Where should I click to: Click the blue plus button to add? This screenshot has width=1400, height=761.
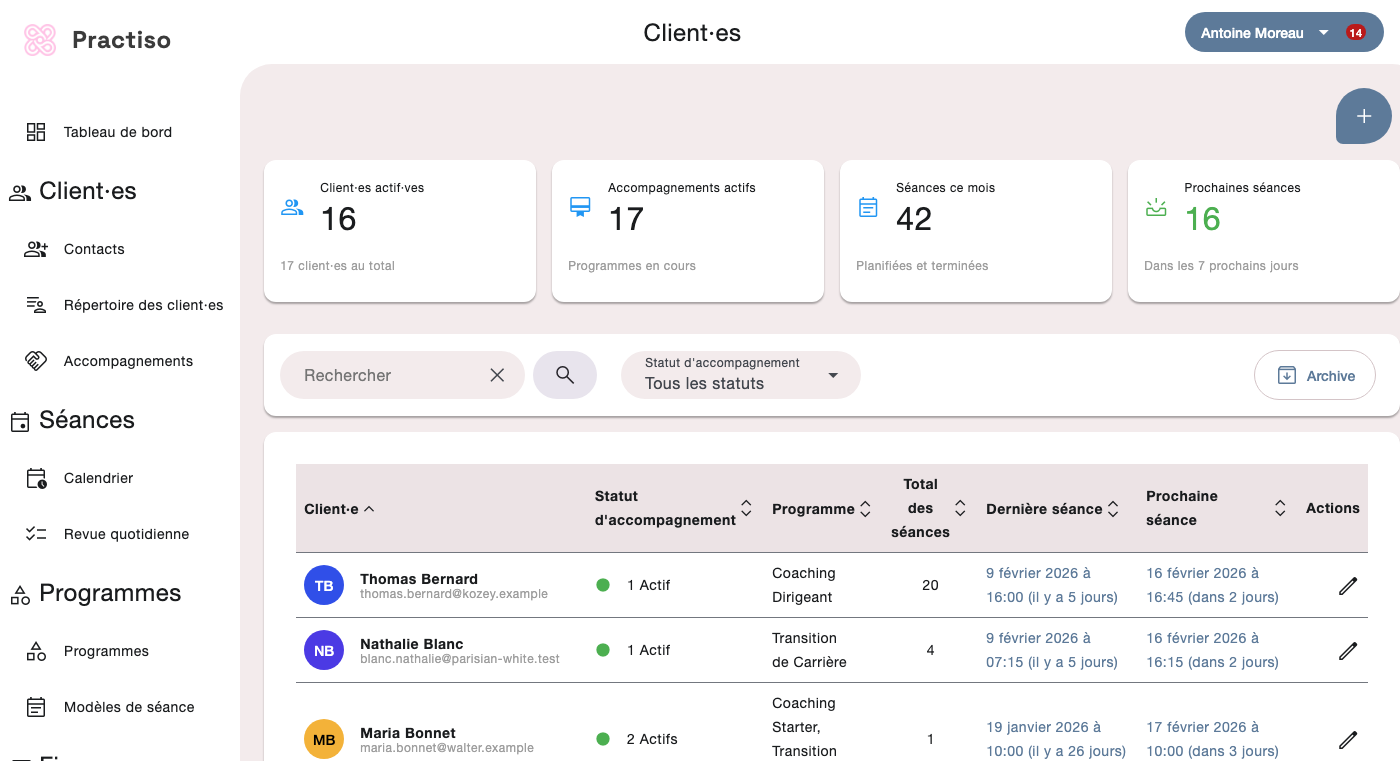(1363, 116)
